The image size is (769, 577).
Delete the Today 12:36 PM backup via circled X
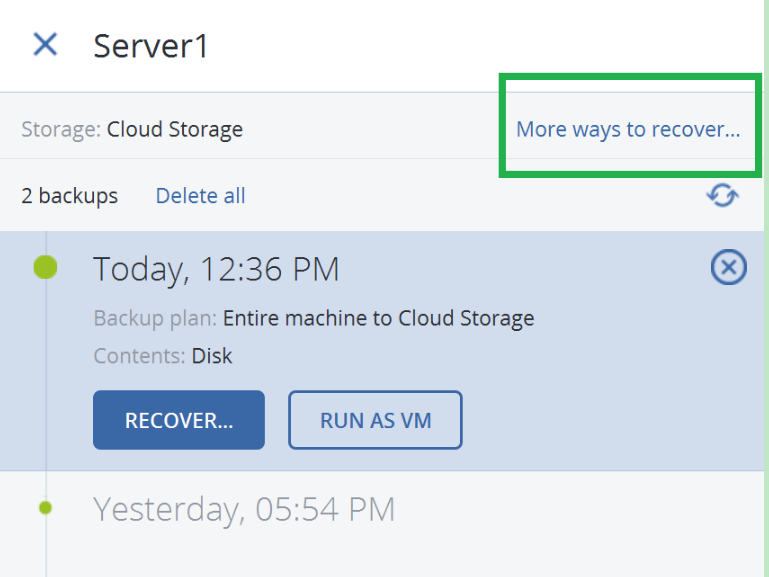pos(728,267)
